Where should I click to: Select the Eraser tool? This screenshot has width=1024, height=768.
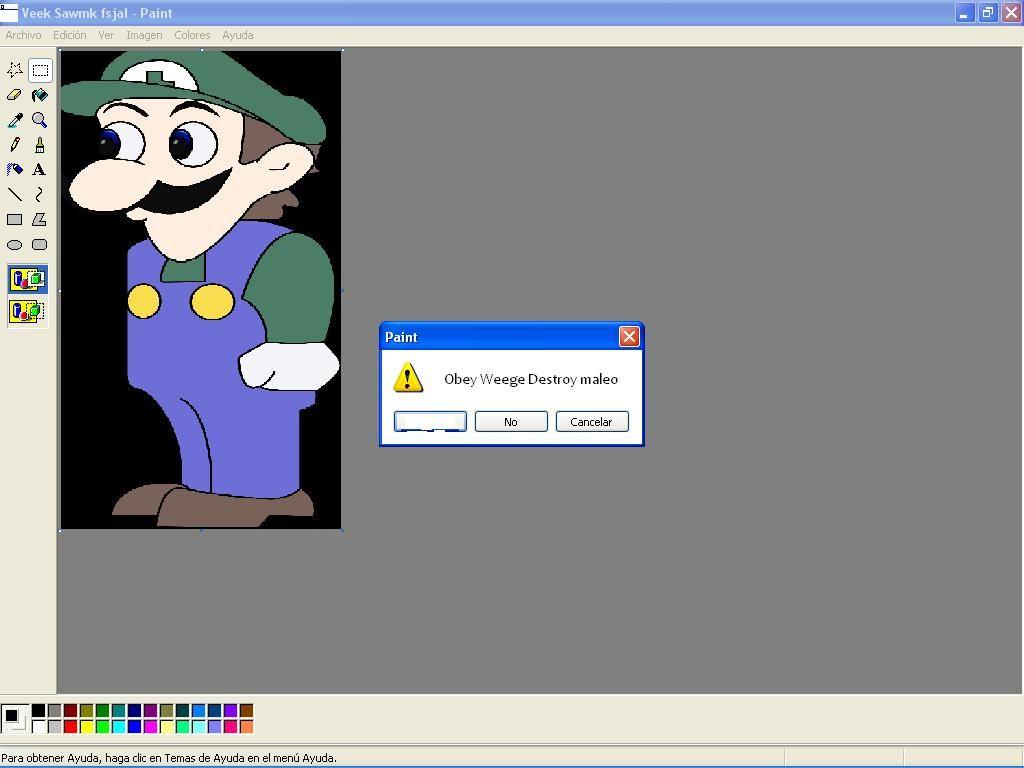15,94
